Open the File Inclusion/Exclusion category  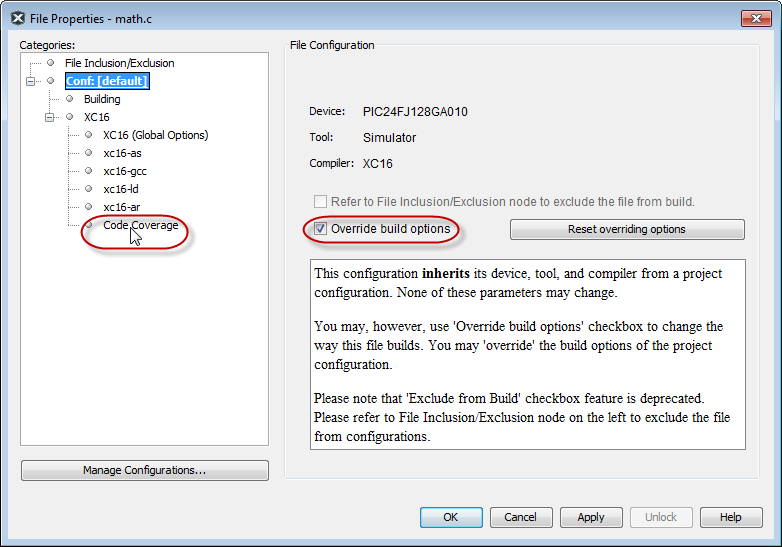tap(120, 63)
